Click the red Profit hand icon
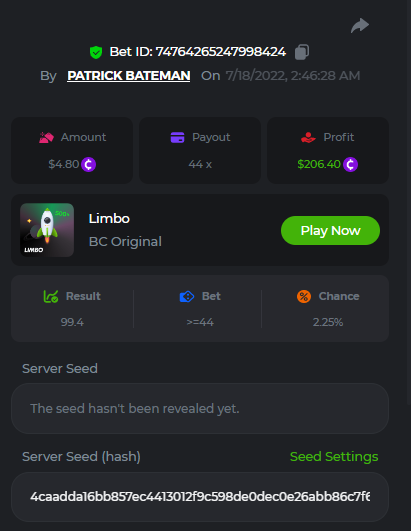This screenshot has width=411, height=531. 308,137
